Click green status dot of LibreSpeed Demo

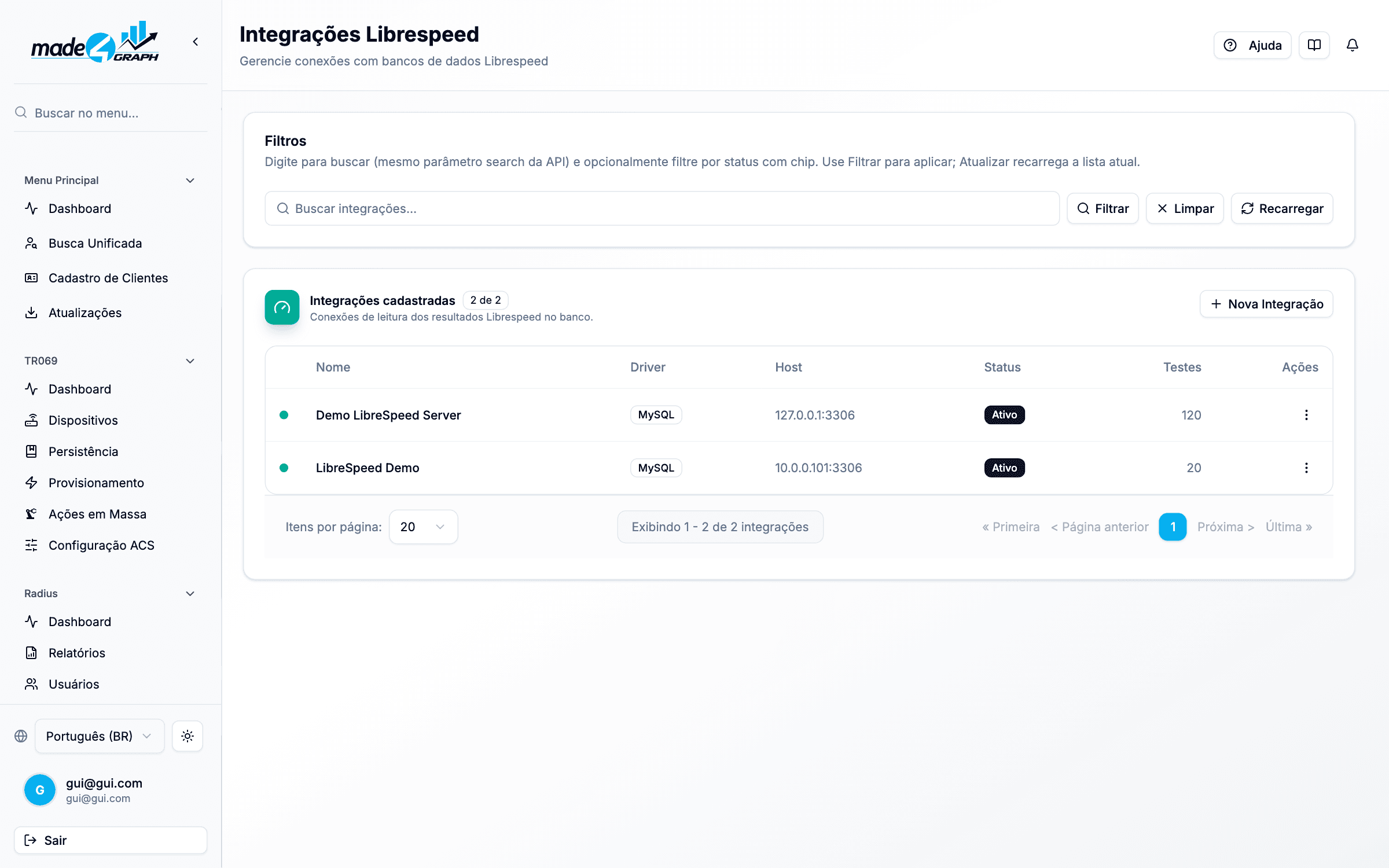pos(284,468)
